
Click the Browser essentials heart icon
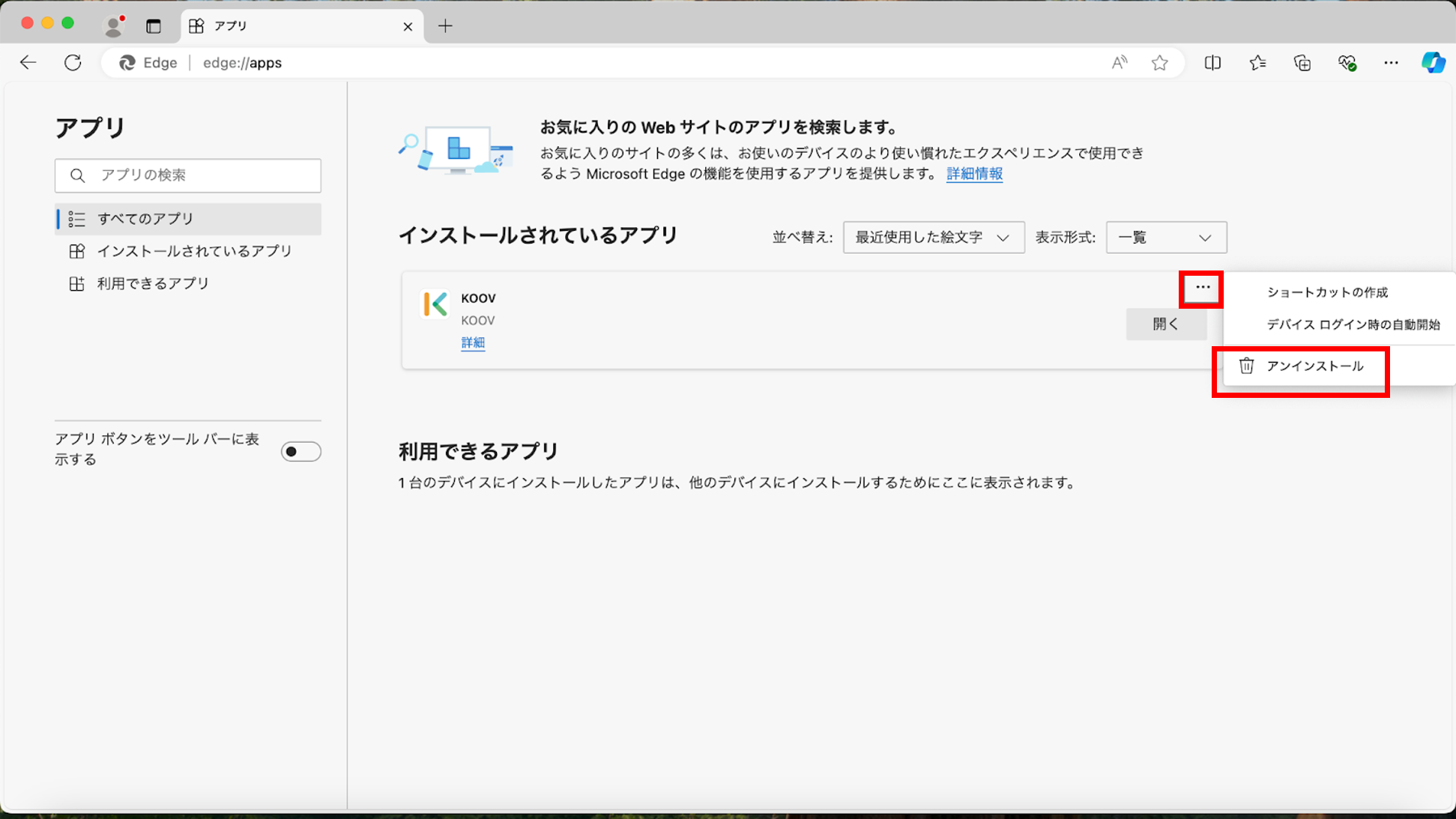pos(1347,63)
